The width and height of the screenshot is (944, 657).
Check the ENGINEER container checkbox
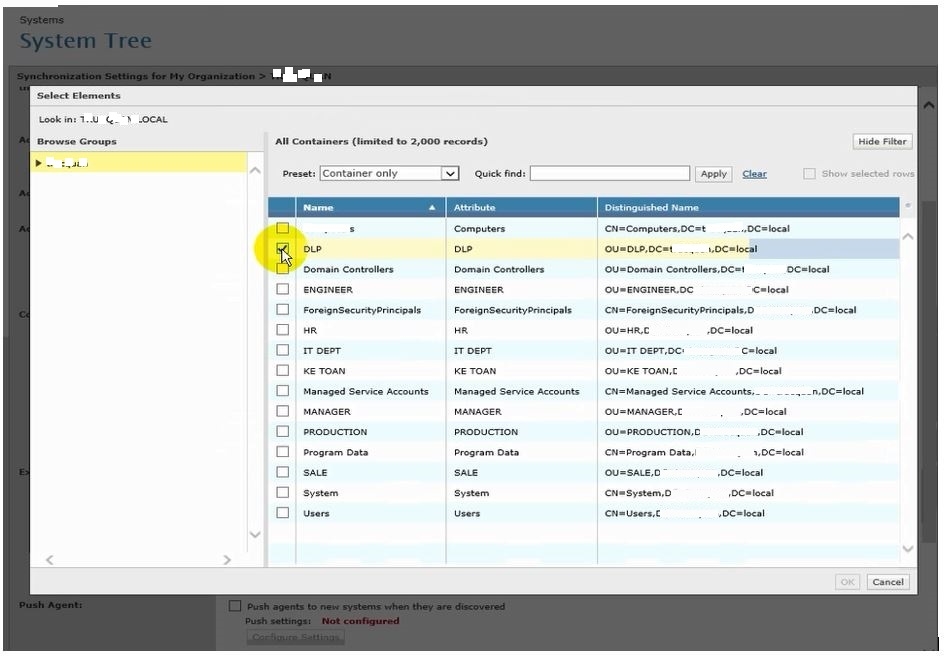(x=283, y=289)
